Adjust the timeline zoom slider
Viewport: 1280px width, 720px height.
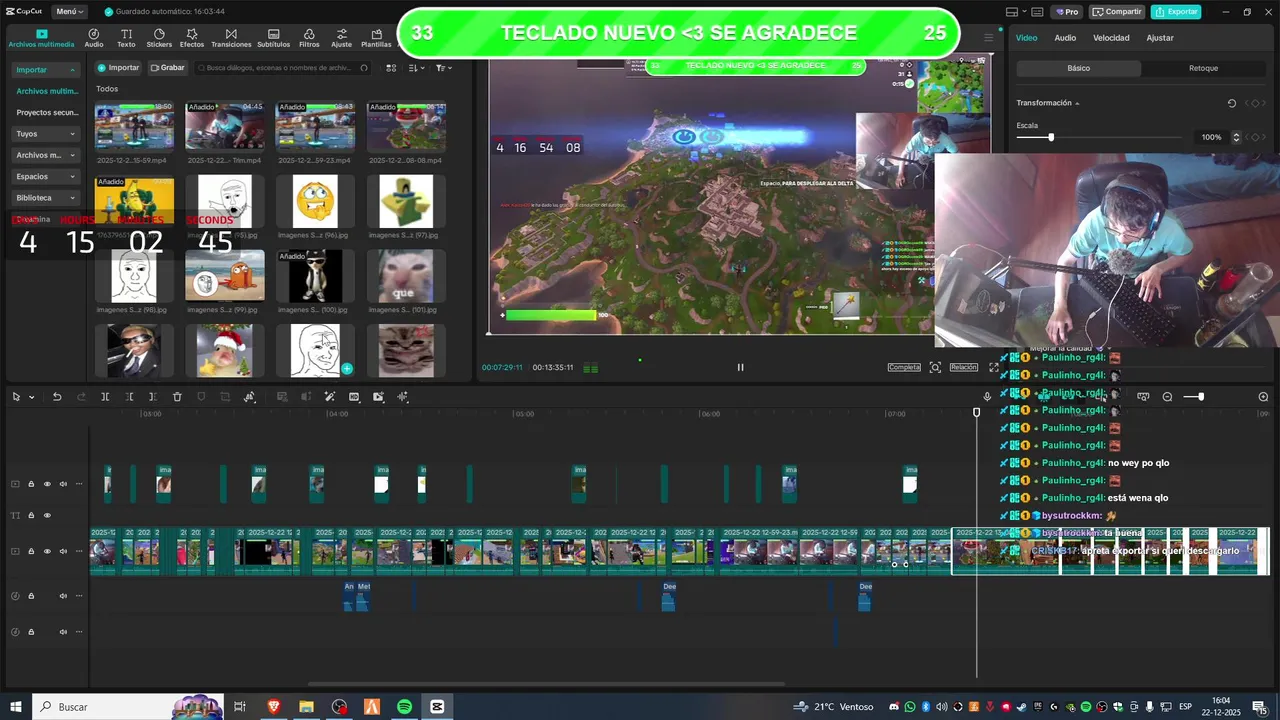(1200, 397)
